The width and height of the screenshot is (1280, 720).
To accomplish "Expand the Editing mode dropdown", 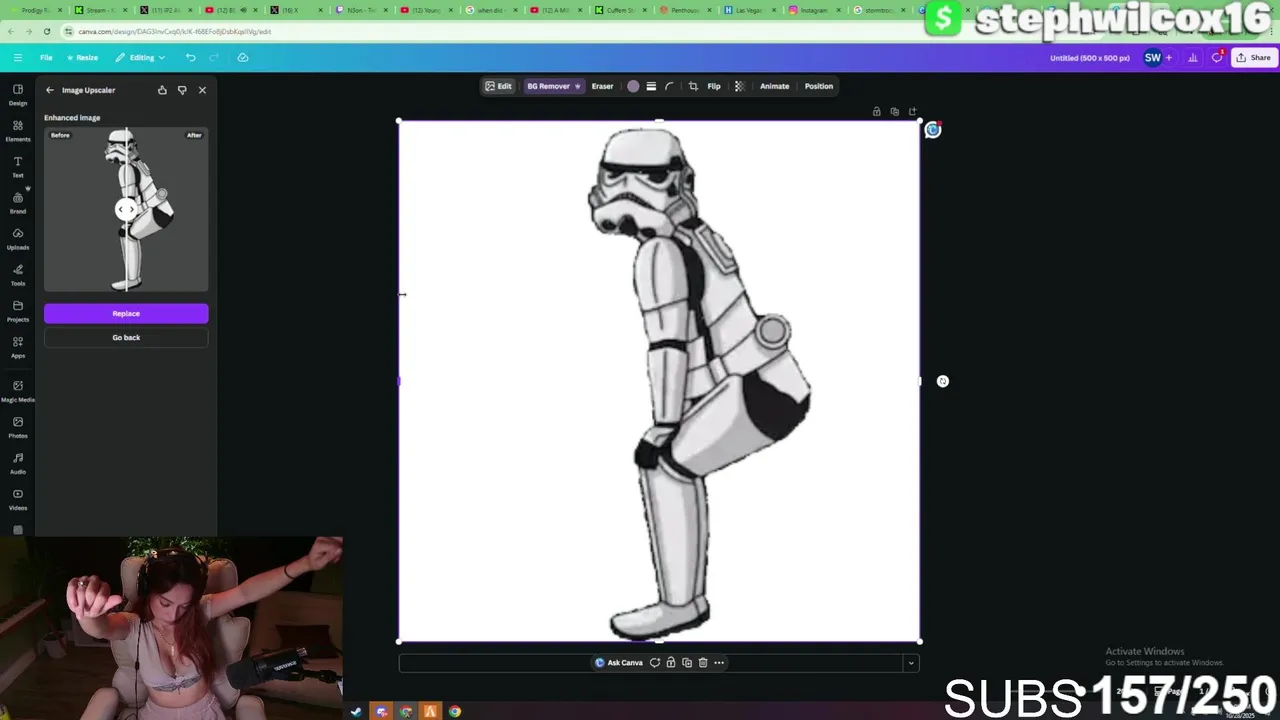I will pos(140,58).
